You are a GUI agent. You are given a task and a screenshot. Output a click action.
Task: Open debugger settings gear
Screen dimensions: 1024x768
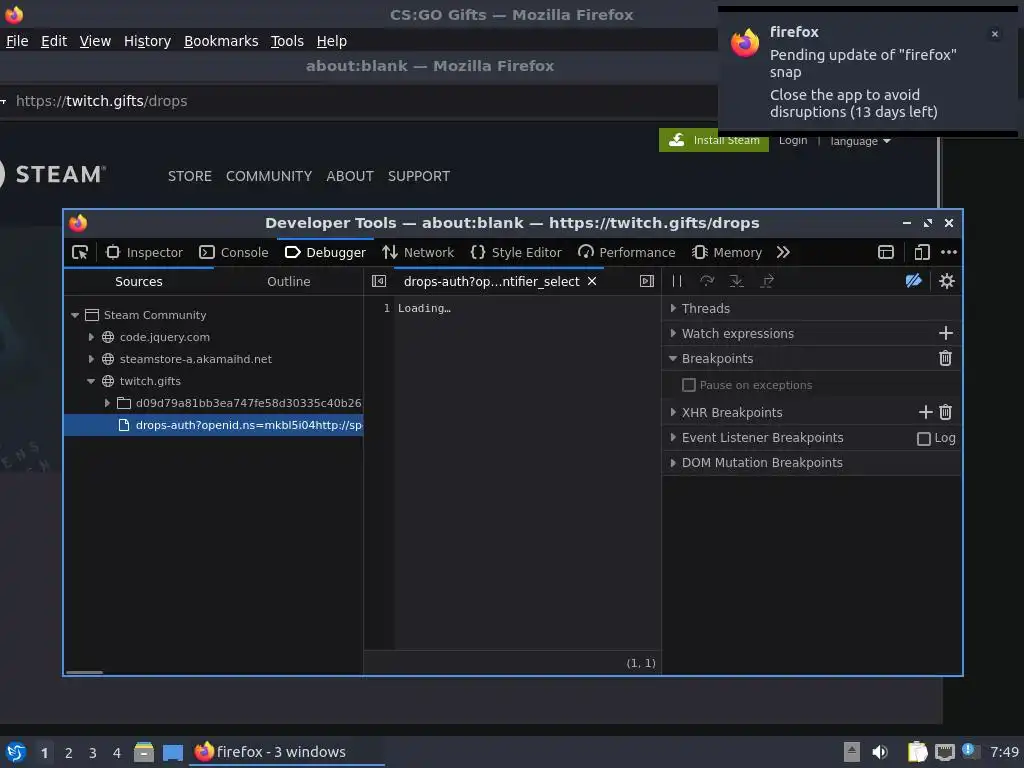pyautogui.click(x=946, y=281)
